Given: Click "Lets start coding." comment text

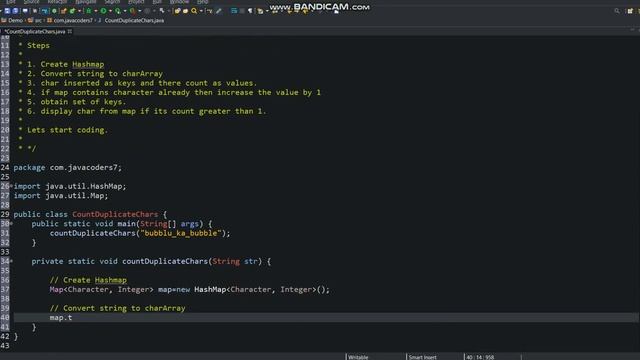Looking at the screenshot, I should pos(67,130).
